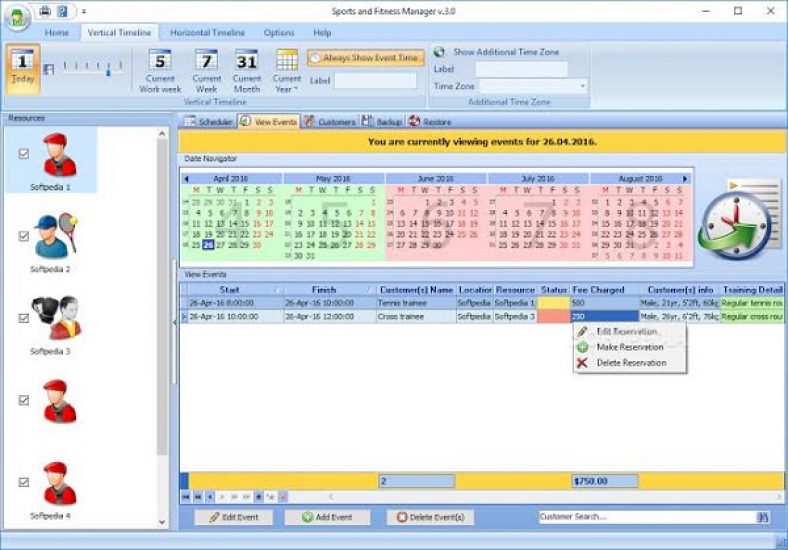Image resolution: width=788 pixels, height=550 pixels.
Task: Select the Cross trainee cell
Action: tap(416, 316)
